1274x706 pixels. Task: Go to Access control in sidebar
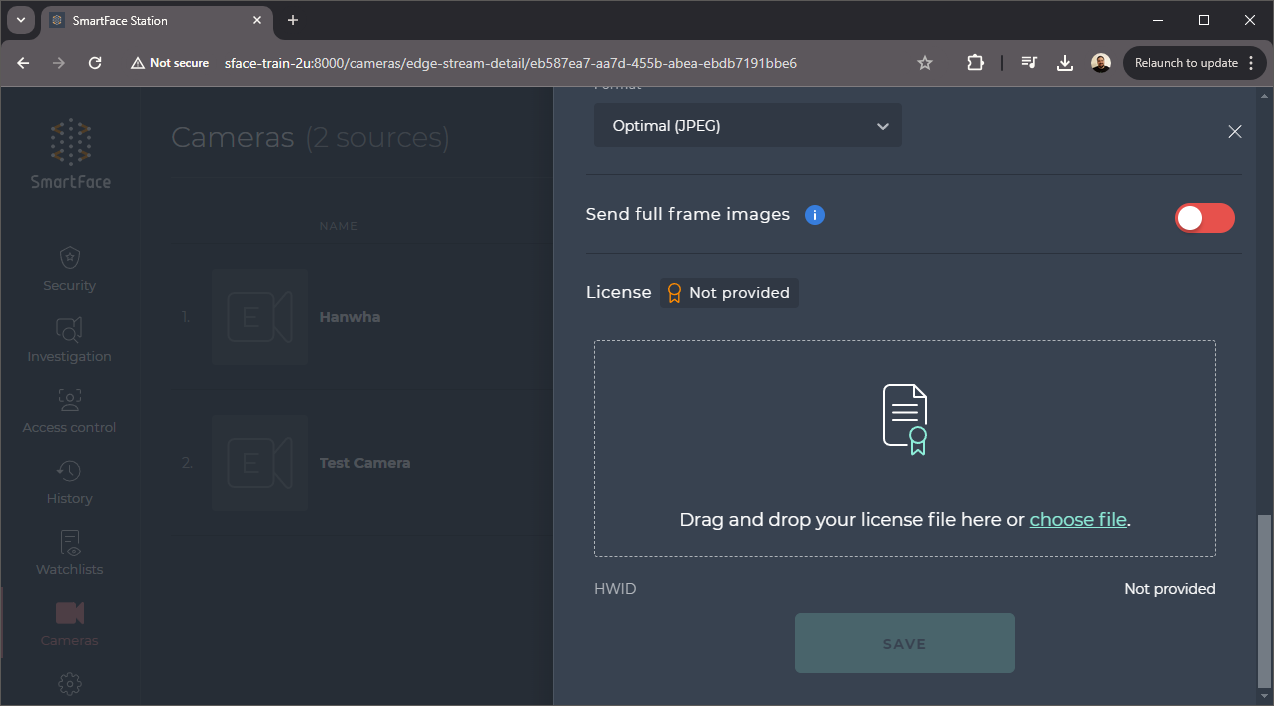69,411
